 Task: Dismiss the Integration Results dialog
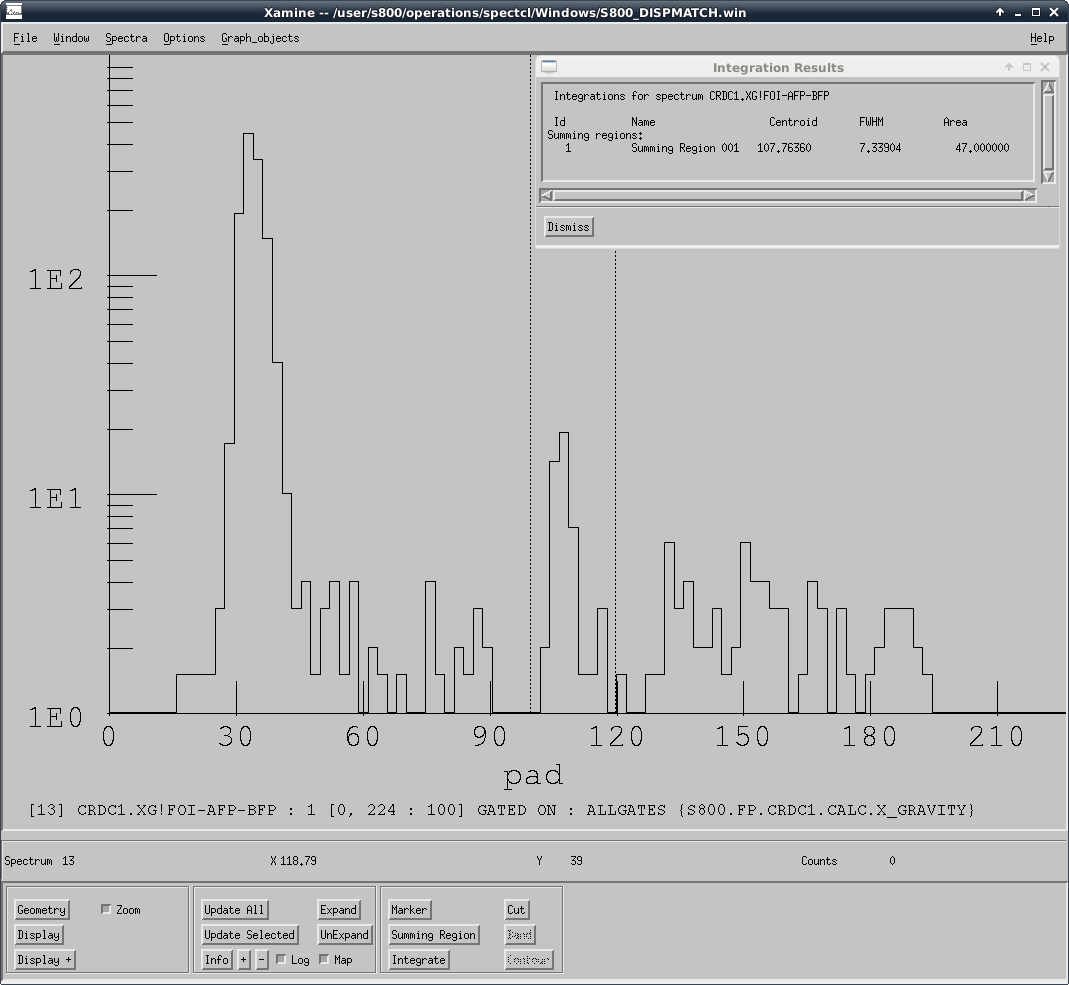point(568,227)
